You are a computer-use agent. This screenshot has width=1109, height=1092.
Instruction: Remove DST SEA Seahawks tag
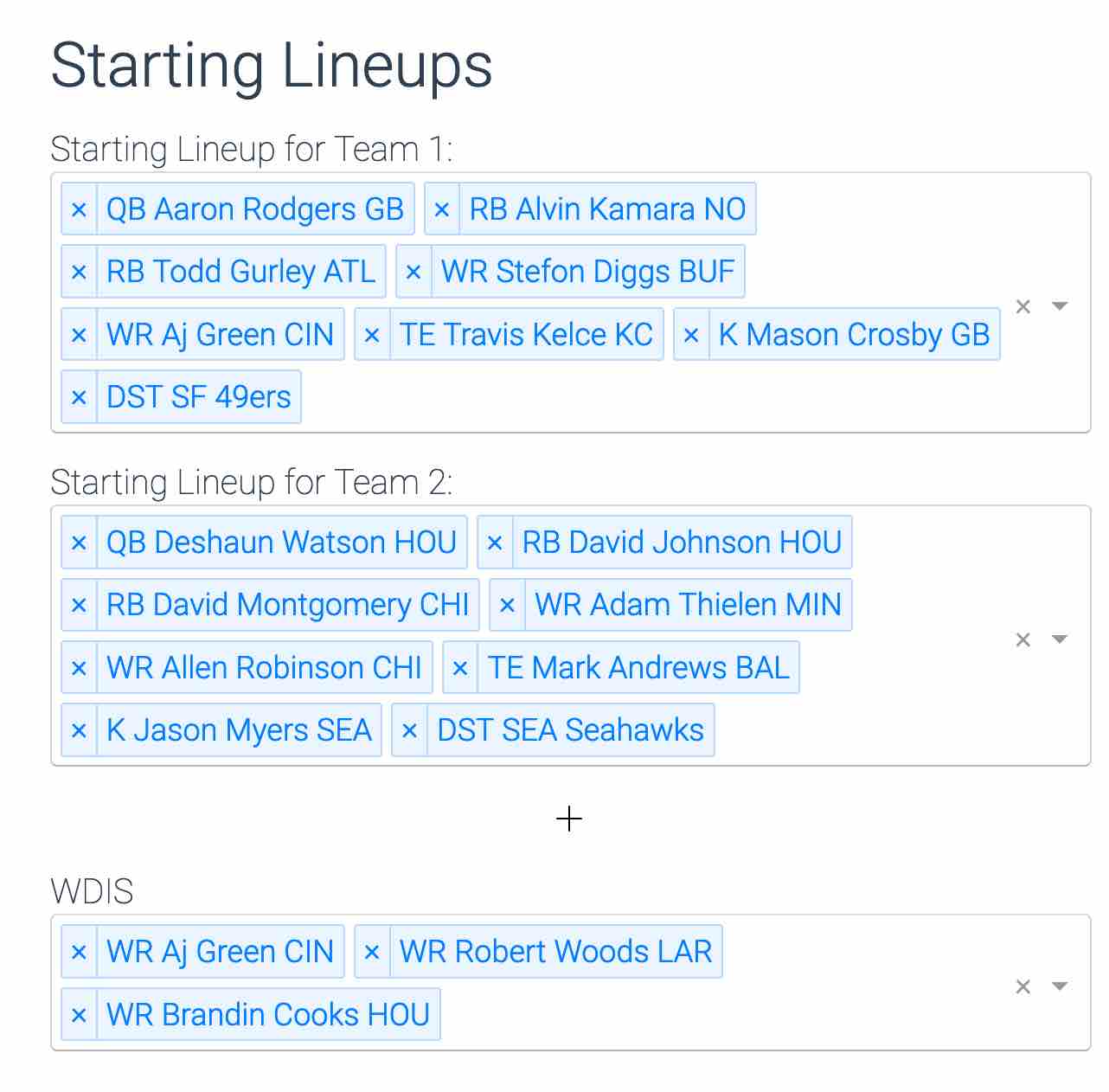click(x=410, y=730)
